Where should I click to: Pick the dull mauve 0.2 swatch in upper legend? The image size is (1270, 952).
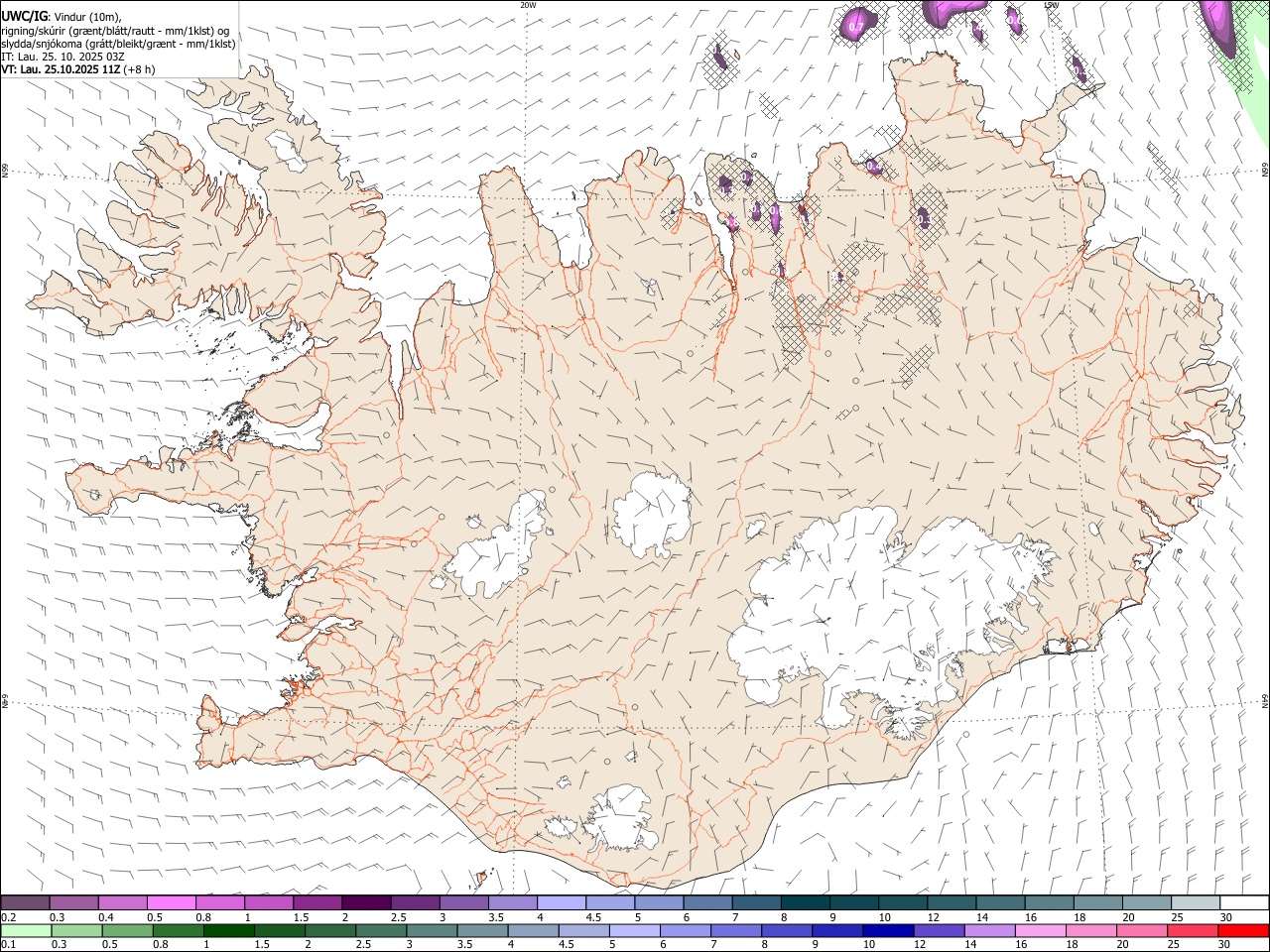25,902
